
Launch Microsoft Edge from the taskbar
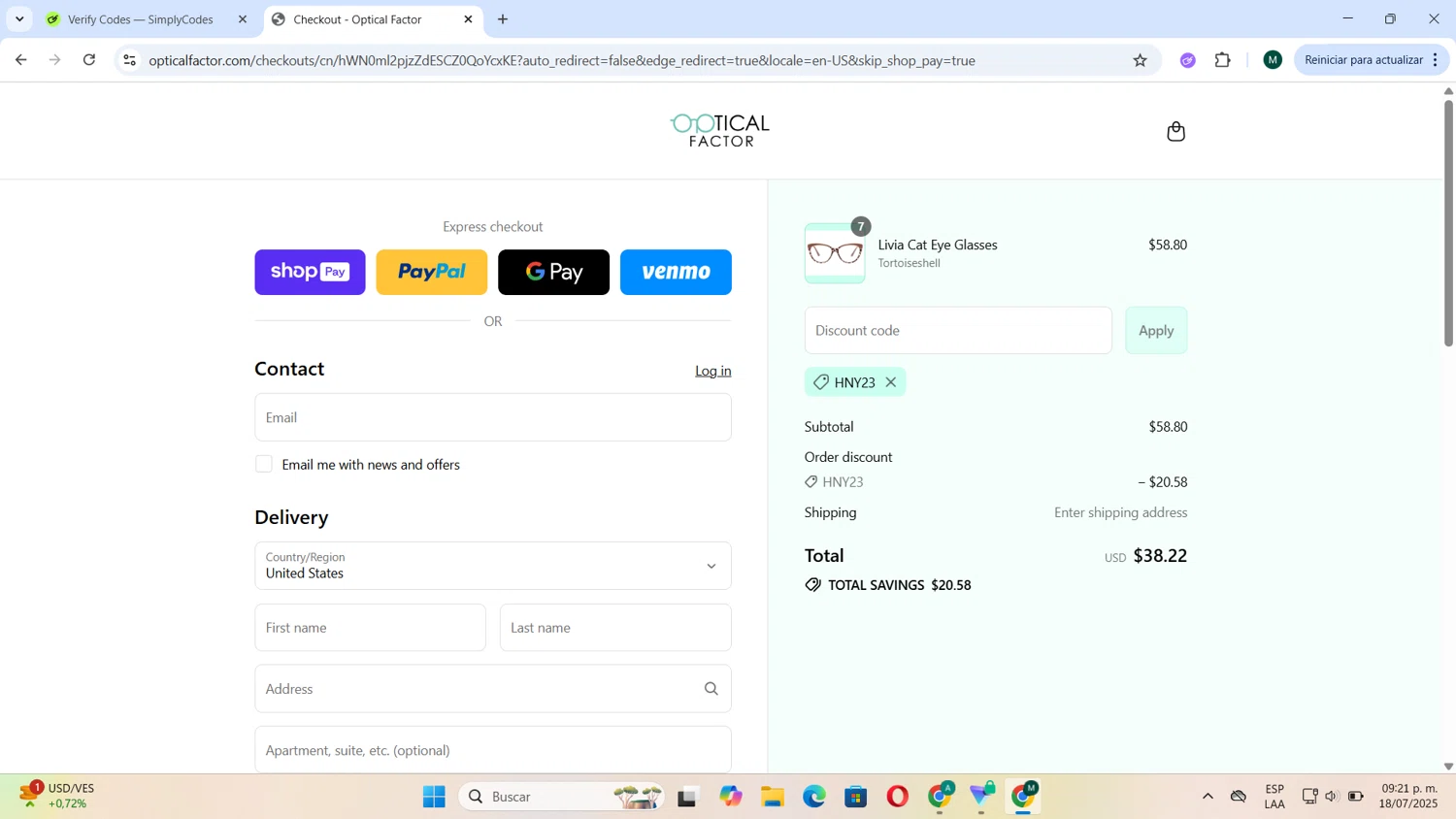[x=813, y=797]
